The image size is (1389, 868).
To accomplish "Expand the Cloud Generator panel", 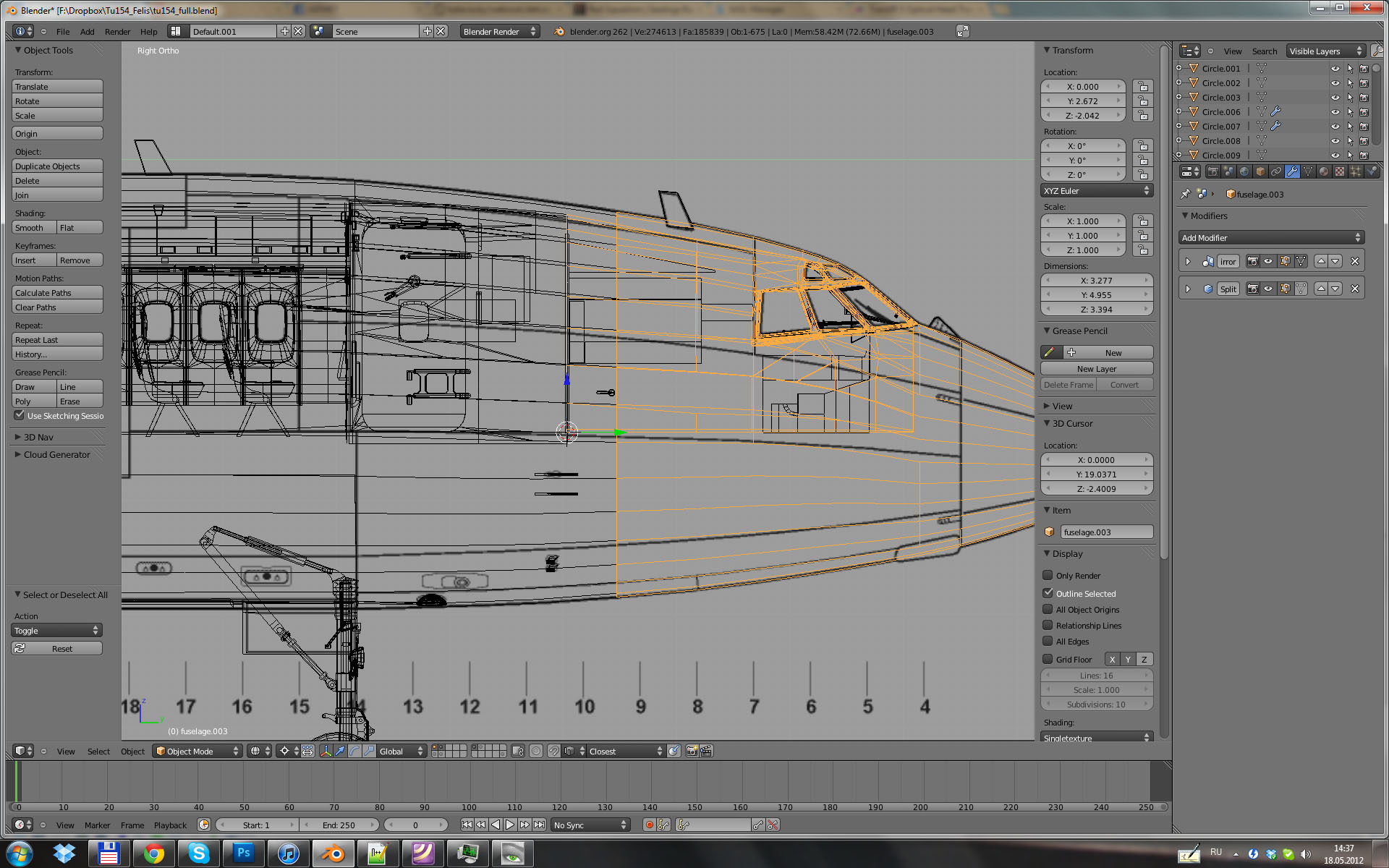I will point(18,455).
